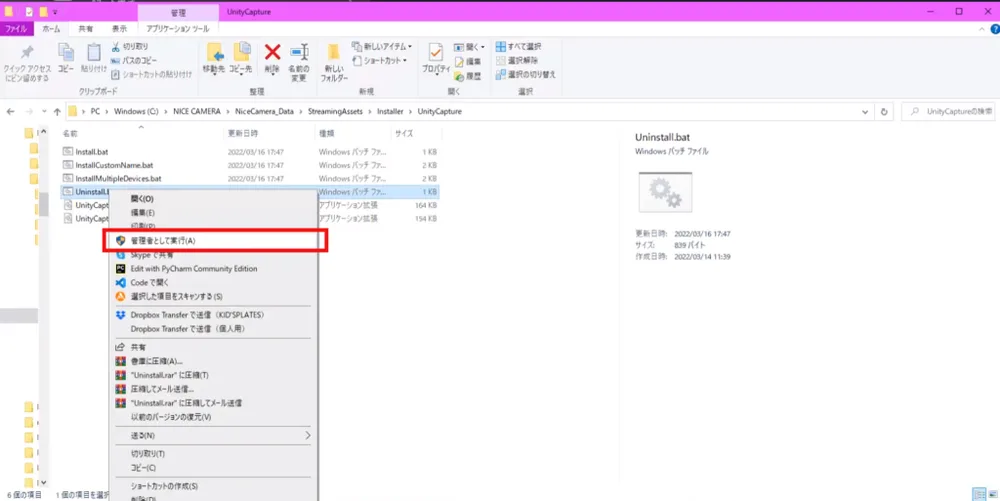Click the Cut (切り取り) scissors command
Image resolution: width=1000 pixels, height=501 pixels.
tap(130, 47)
